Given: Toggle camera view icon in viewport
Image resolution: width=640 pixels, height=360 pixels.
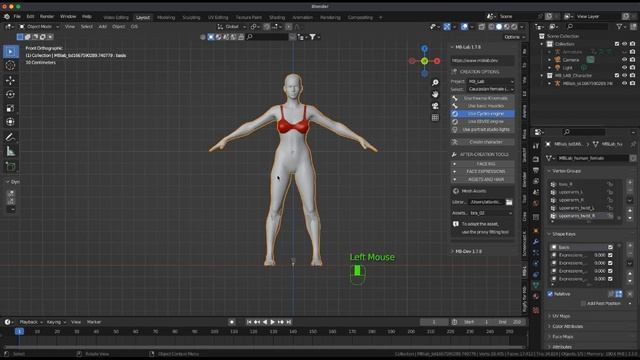Looking at the screenshot, I should [x=435, y=106].
